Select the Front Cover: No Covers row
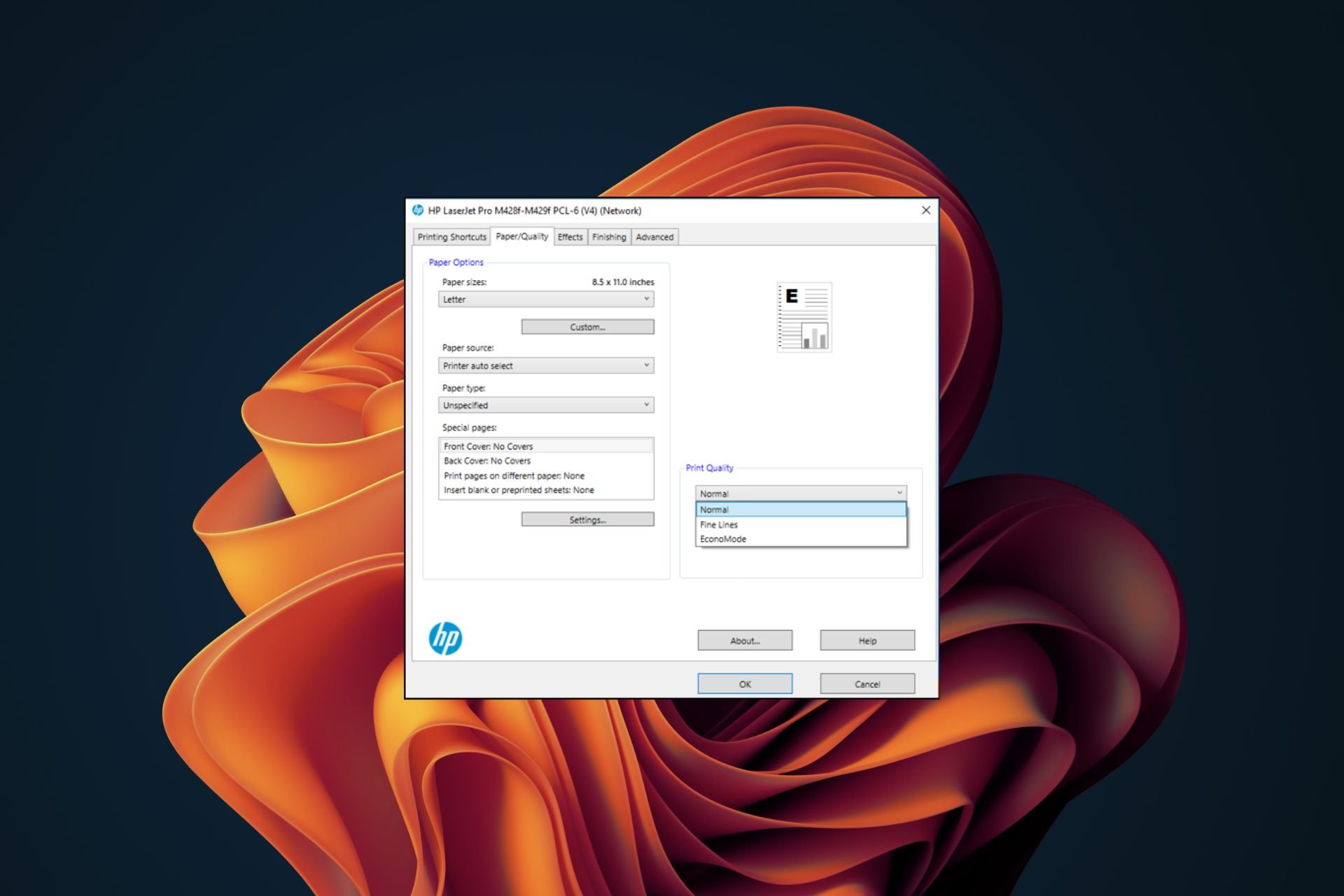The height and width of the screenshot is (896, 1344). click(x=546, y=446)
